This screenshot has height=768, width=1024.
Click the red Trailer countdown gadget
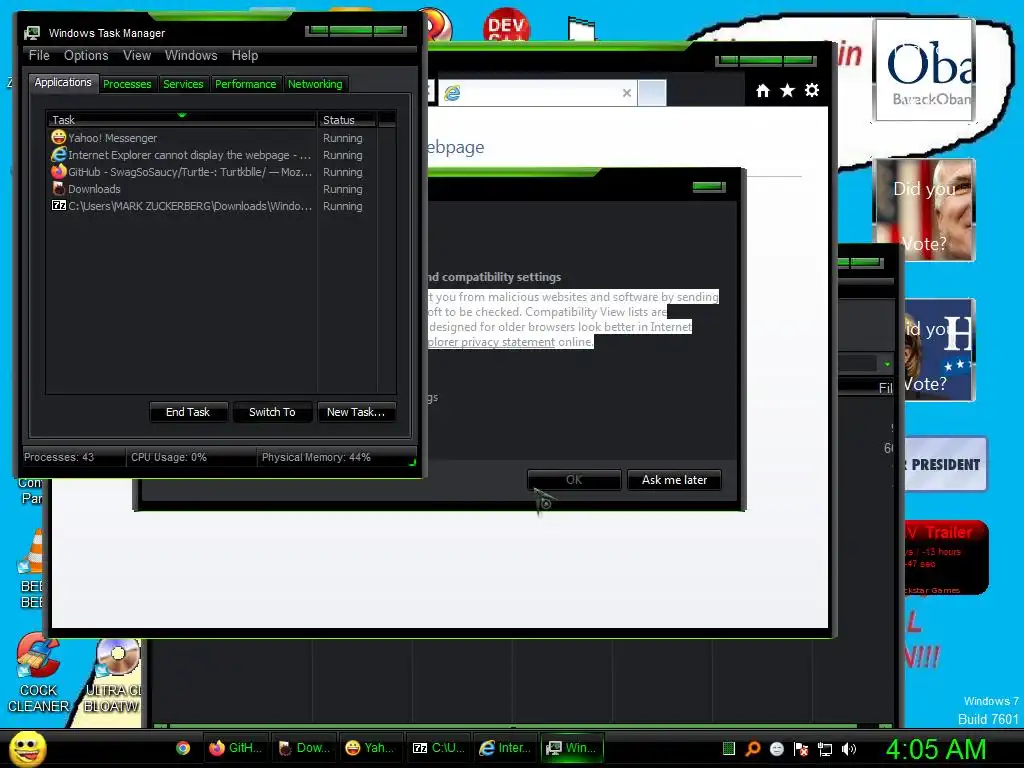click(946, 558)
